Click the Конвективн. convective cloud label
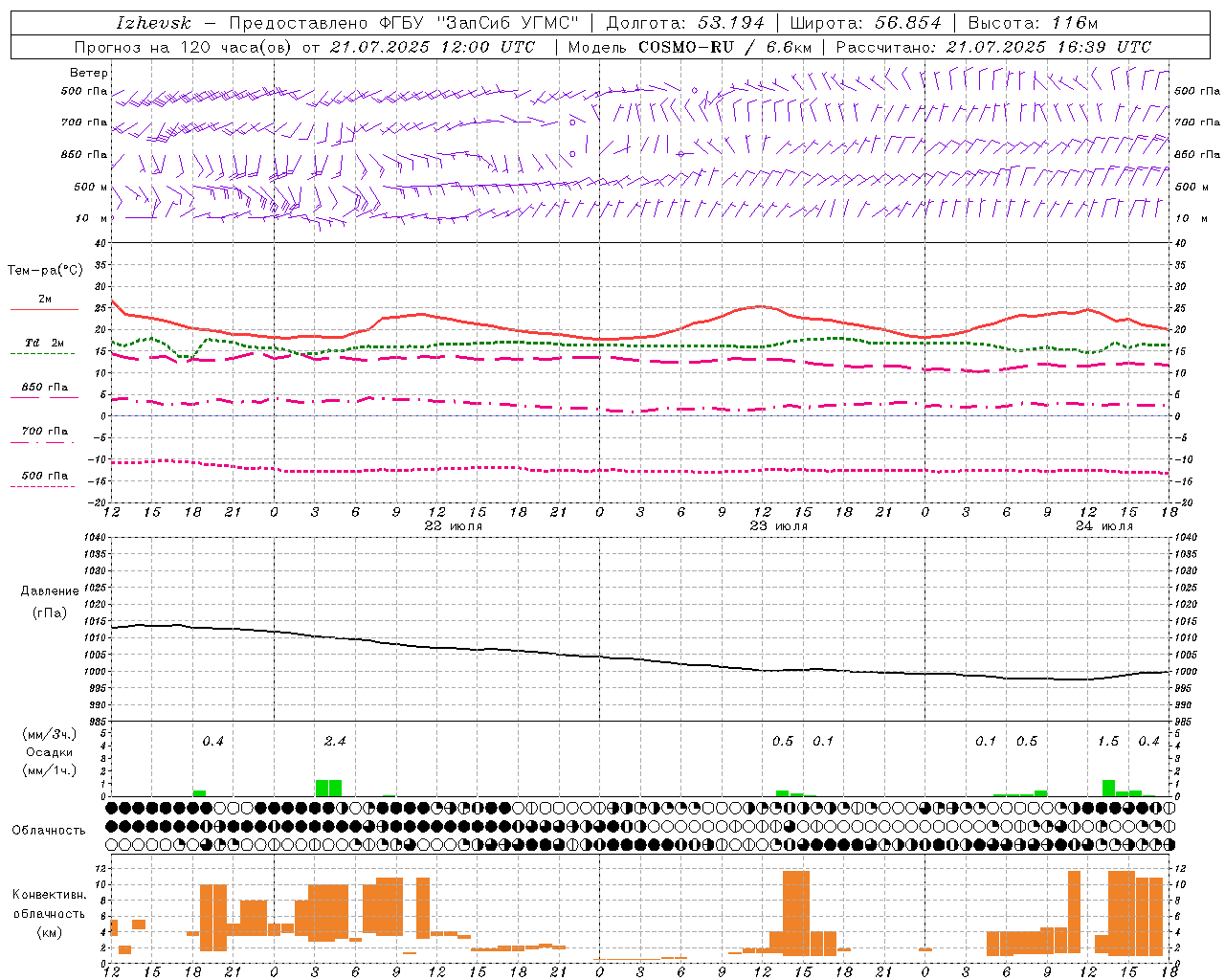1225x980 pixels. click(49, 895)
